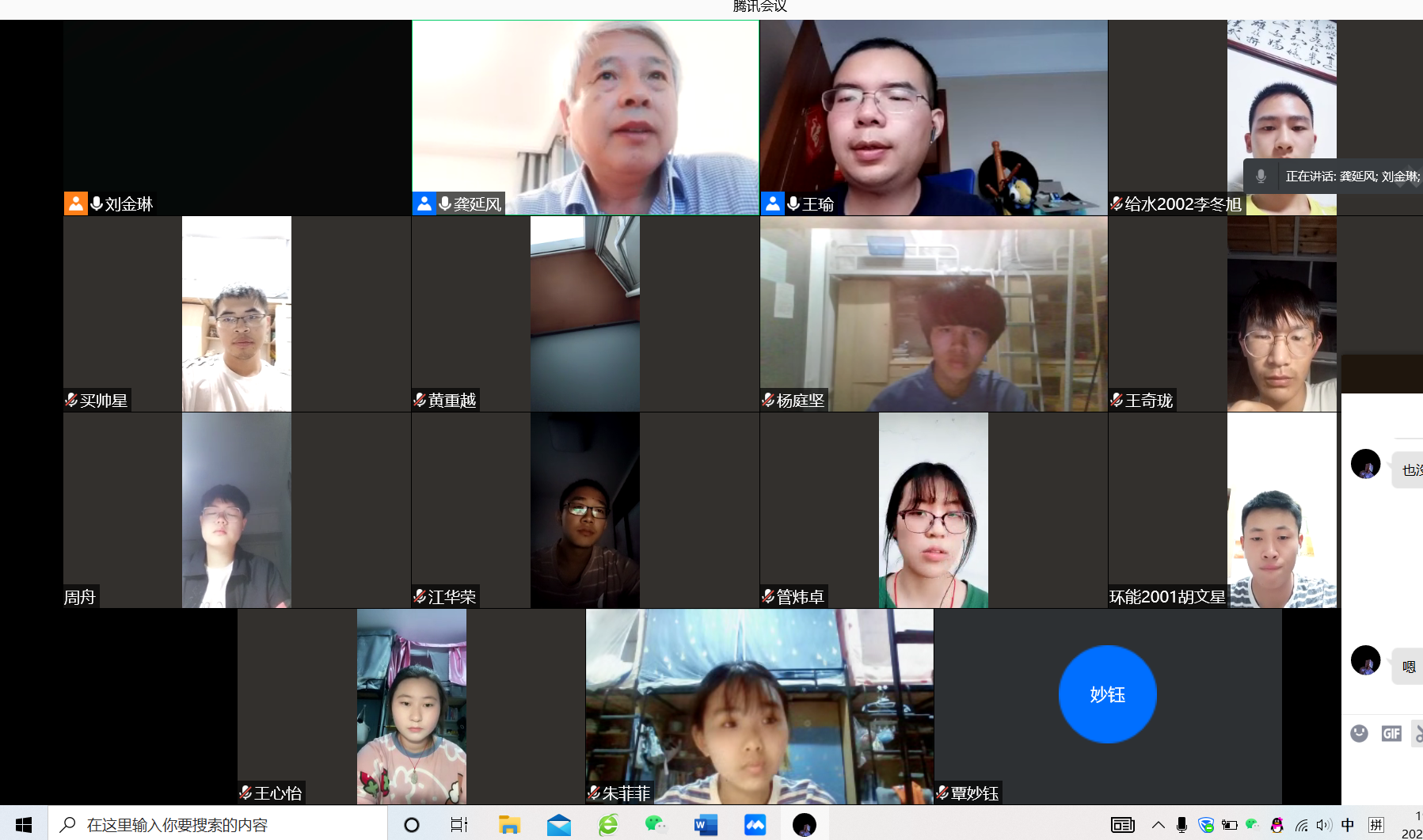
Task: Click the Cortana circle button
Action: (411, 825)
